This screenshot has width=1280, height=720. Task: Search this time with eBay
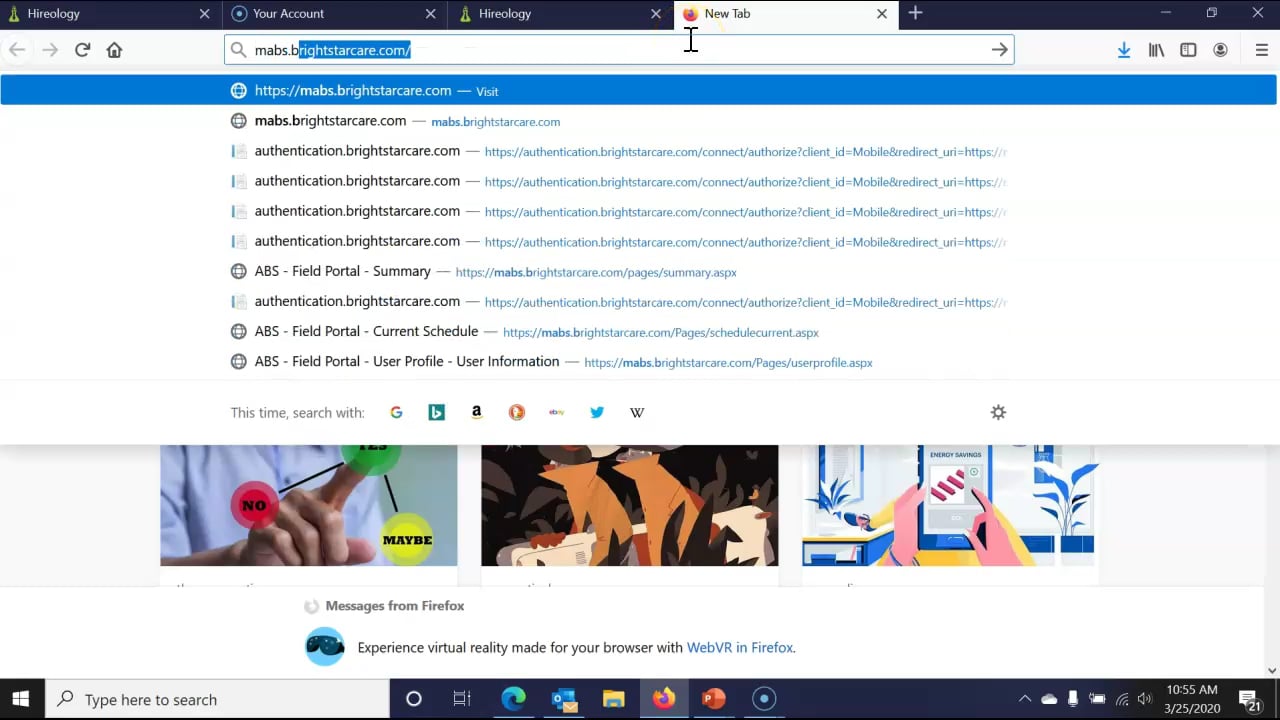click(x=556, y=412)
